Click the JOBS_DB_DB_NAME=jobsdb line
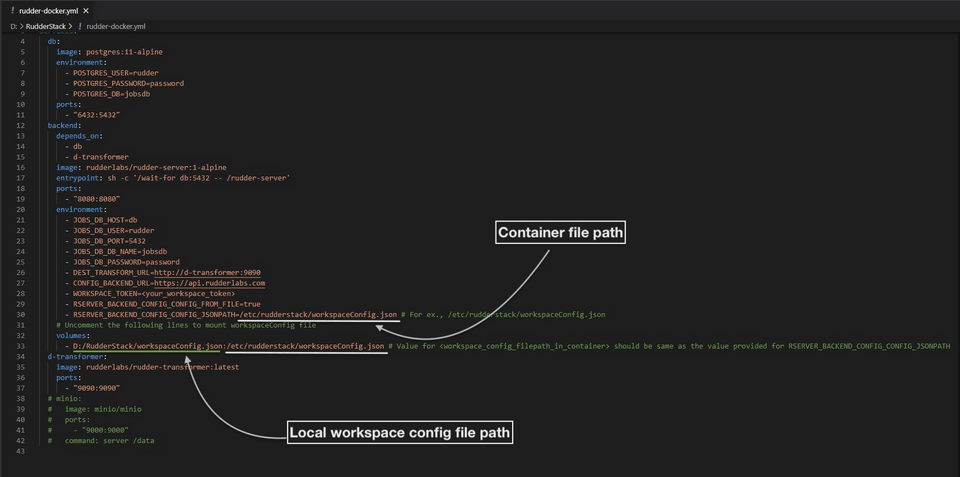 coord(116,251)
